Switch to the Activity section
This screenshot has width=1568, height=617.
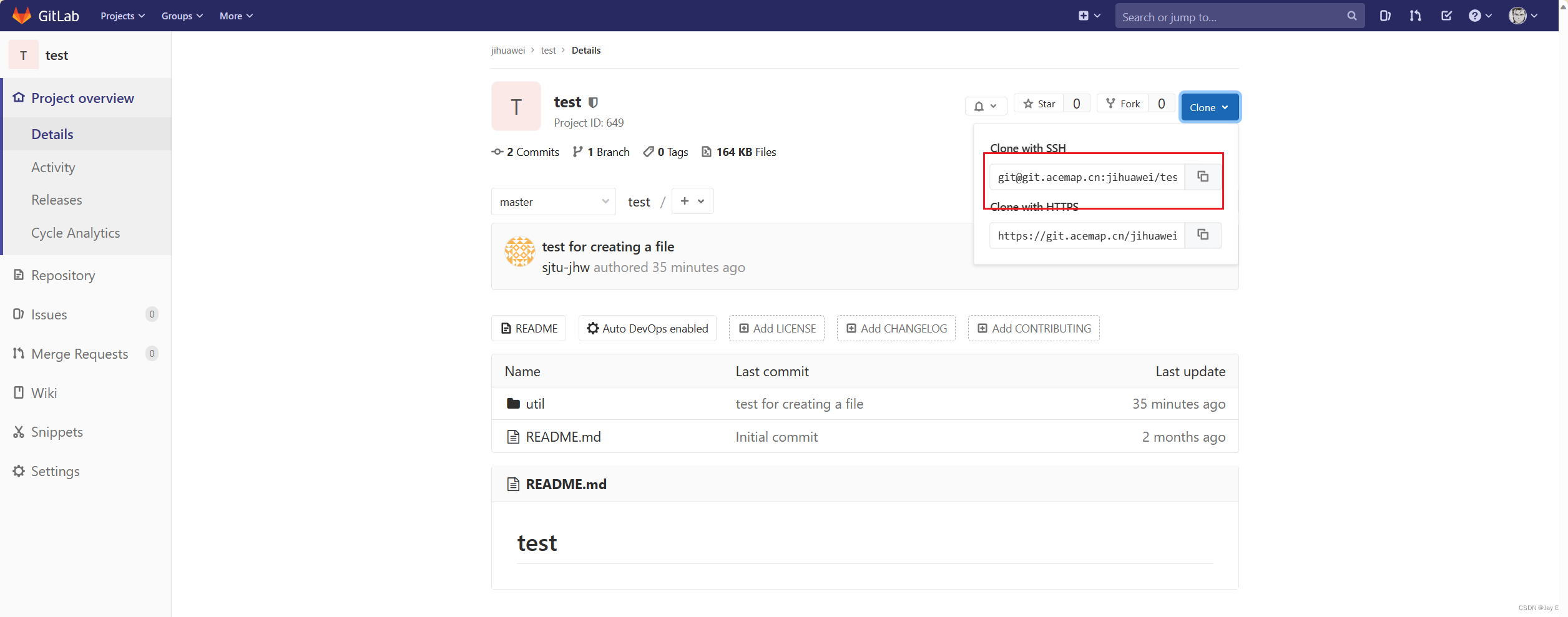(x=54, y=167)
